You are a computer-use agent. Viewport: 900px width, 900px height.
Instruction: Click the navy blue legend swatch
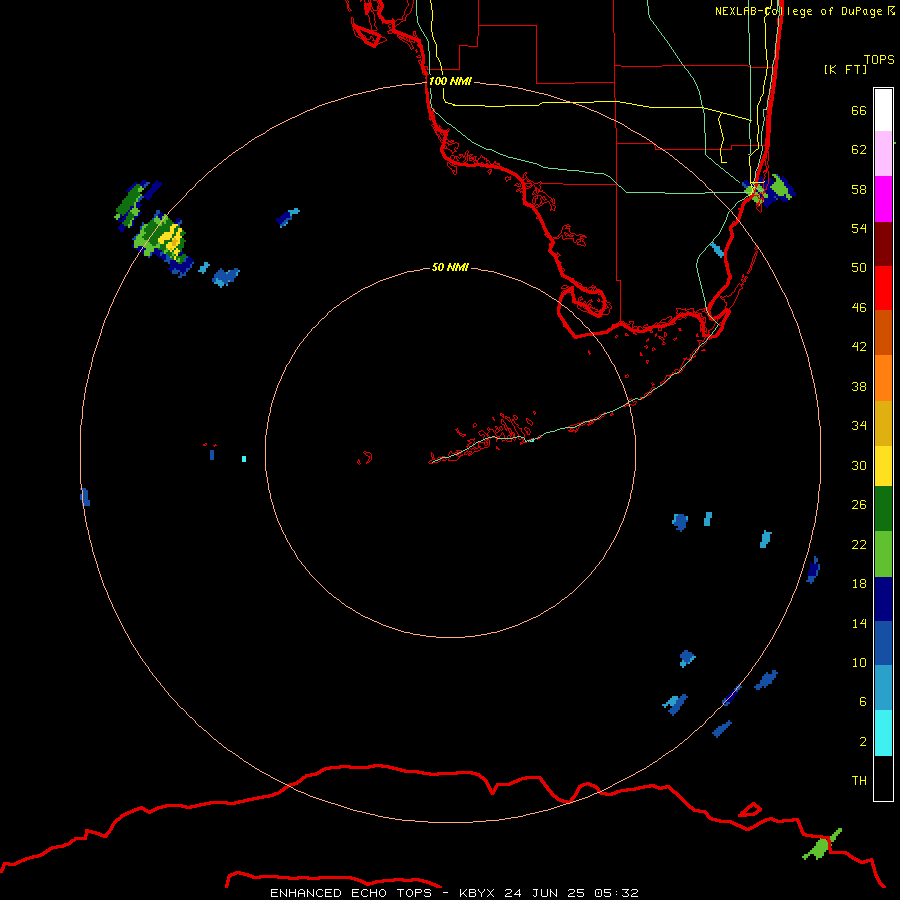883,599
